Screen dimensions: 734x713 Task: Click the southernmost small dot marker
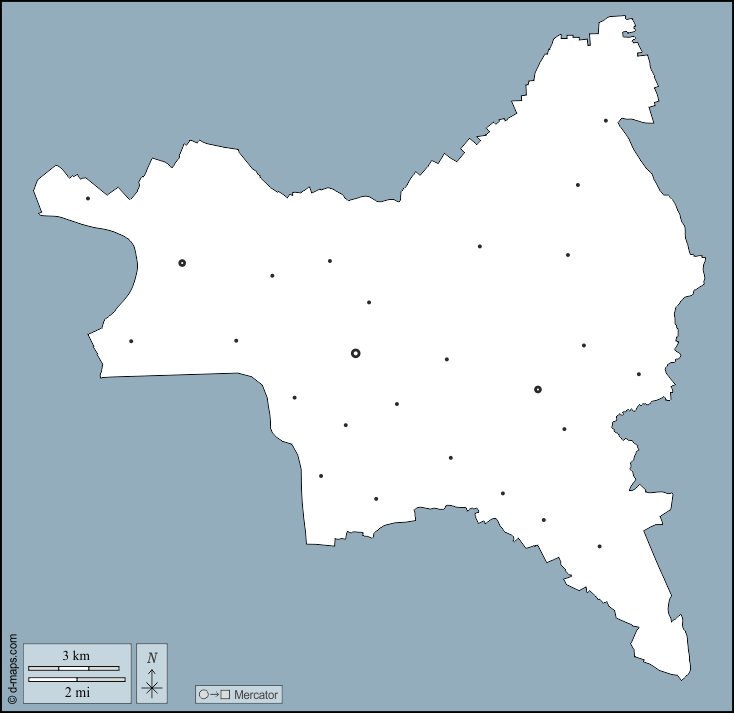(x=599, y=546)
